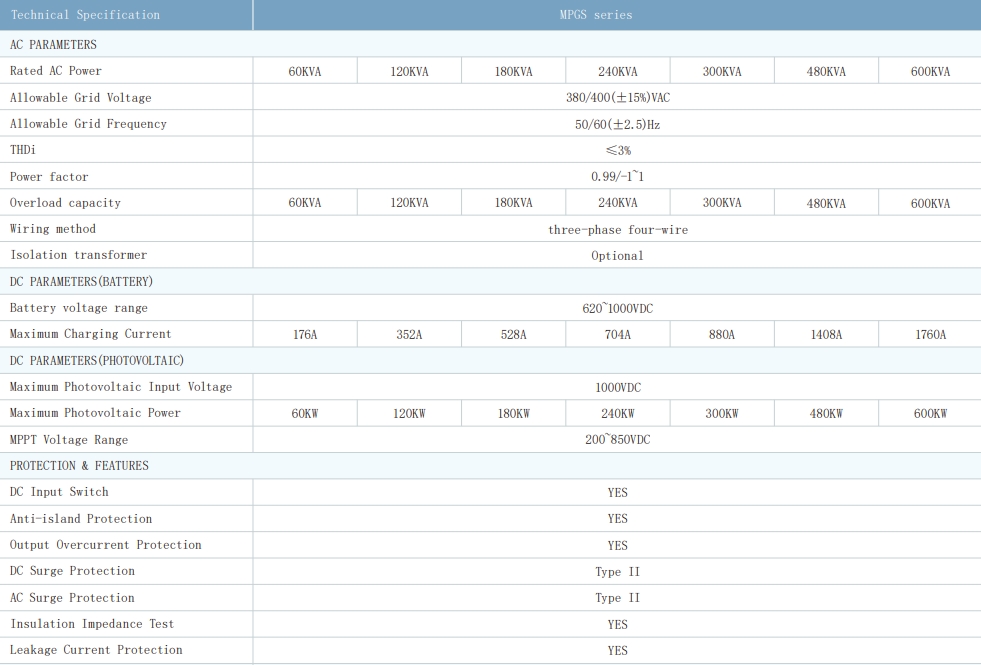
Task: Click 120KW in Maximum Photovoltaic Power row
Action: point(409,414)
